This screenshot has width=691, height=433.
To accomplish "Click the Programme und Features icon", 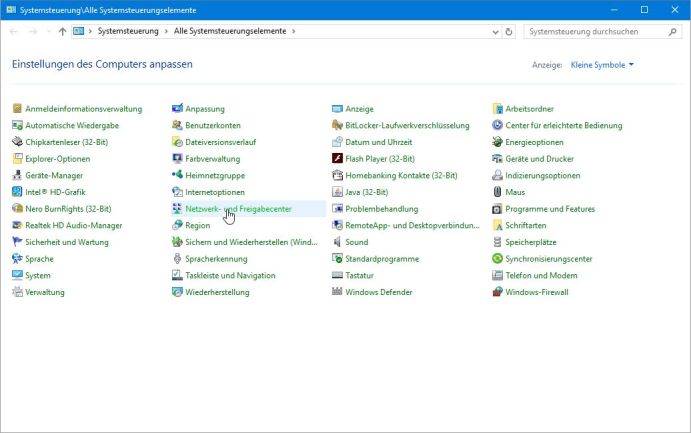I will [x=497, y=208].
